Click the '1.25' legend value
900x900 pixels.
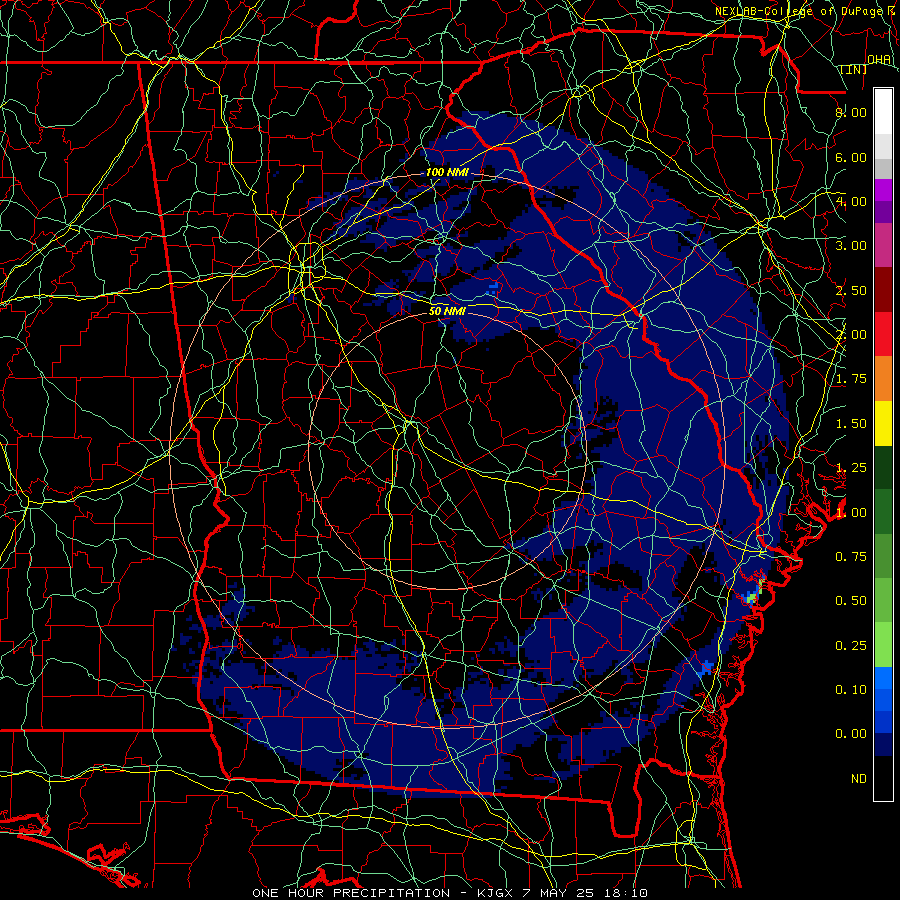(851, 468)
